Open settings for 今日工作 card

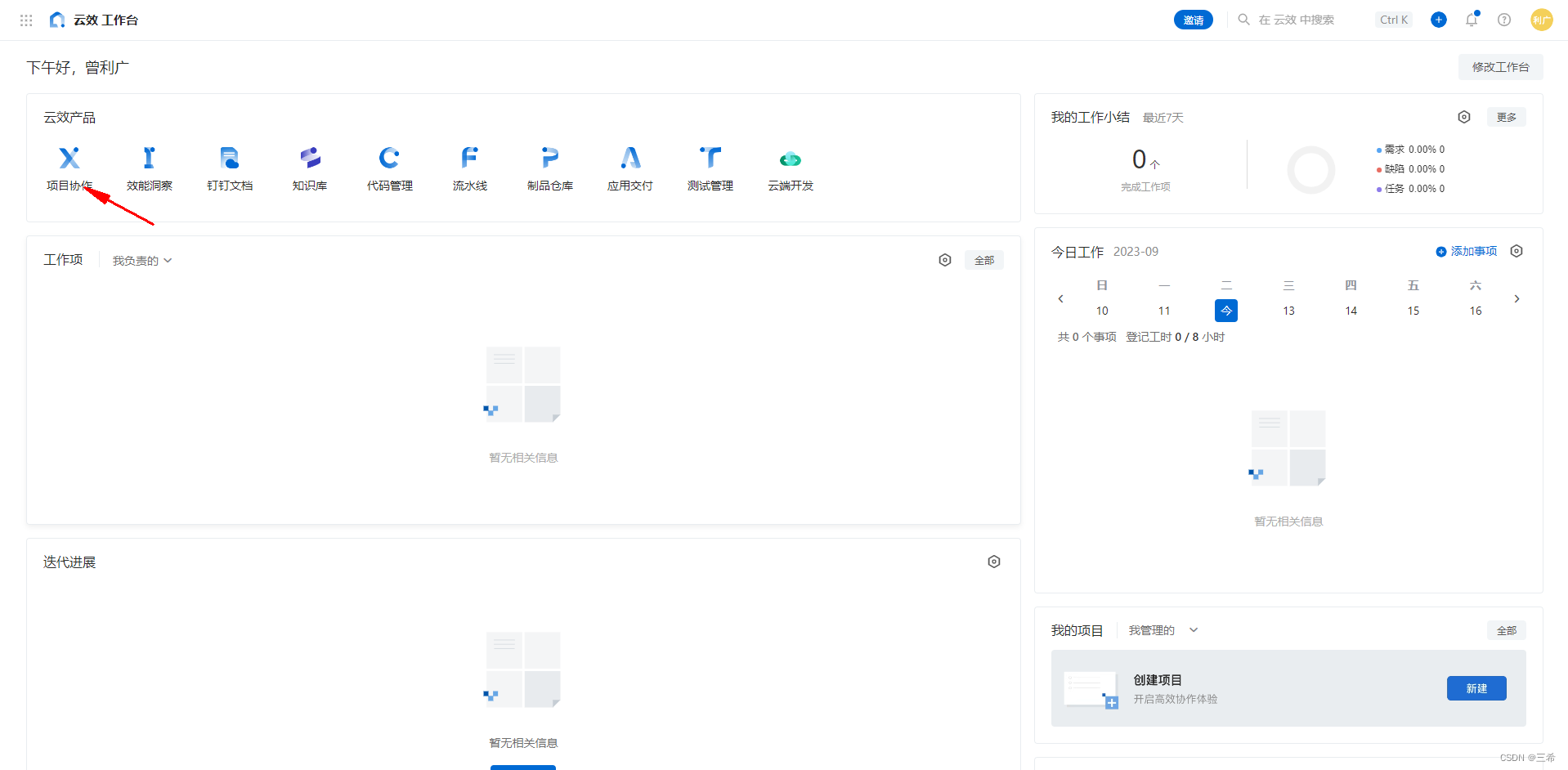click(x=1516, y=251)
